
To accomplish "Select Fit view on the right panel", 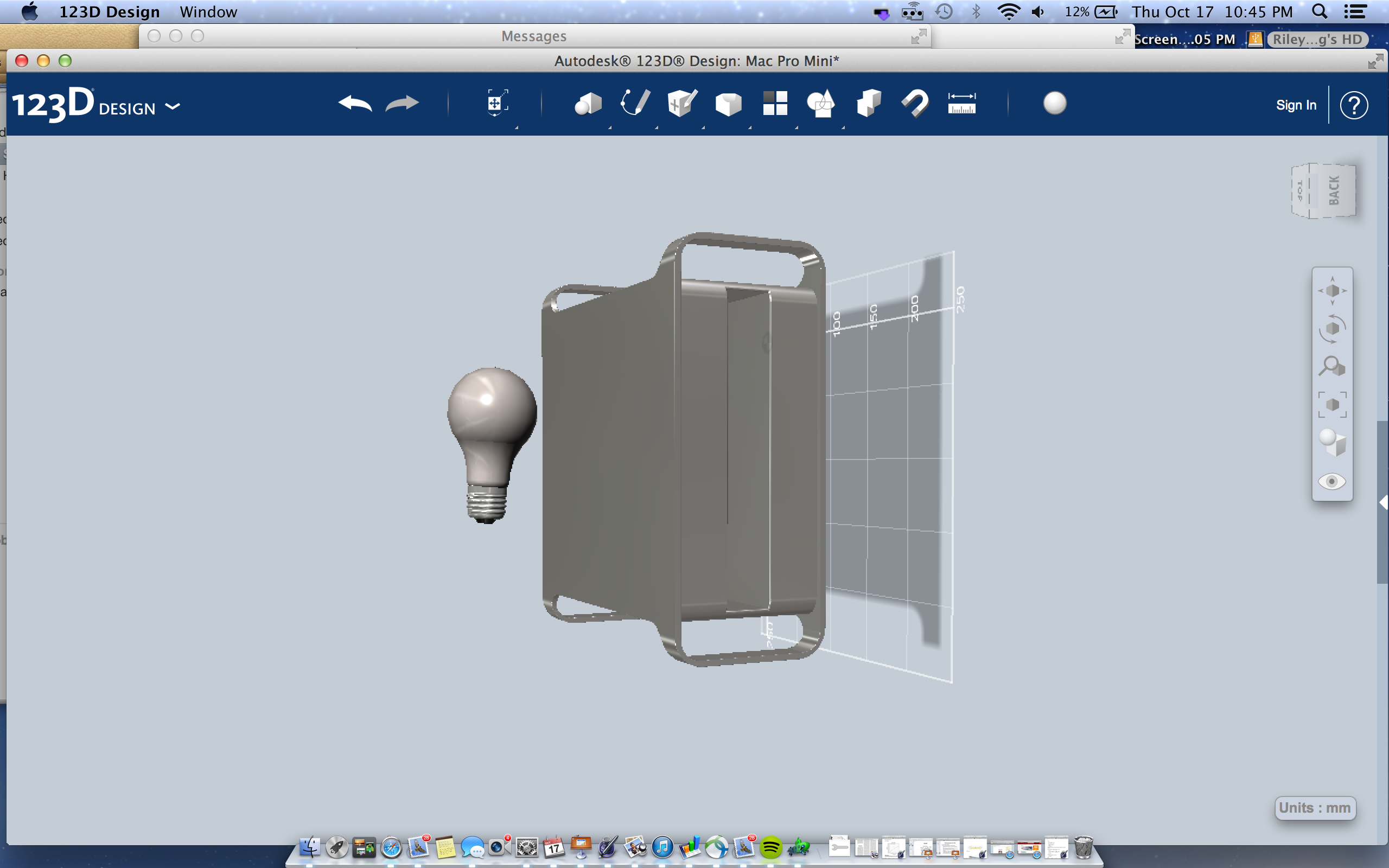I will click(x=1333, y=405).
